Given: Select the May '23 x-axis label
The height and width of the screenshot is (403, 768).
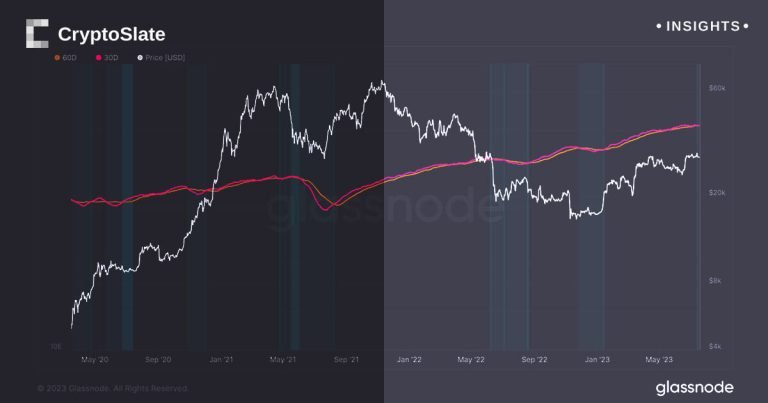Looking at the screenshot, I should coord(659,358).
